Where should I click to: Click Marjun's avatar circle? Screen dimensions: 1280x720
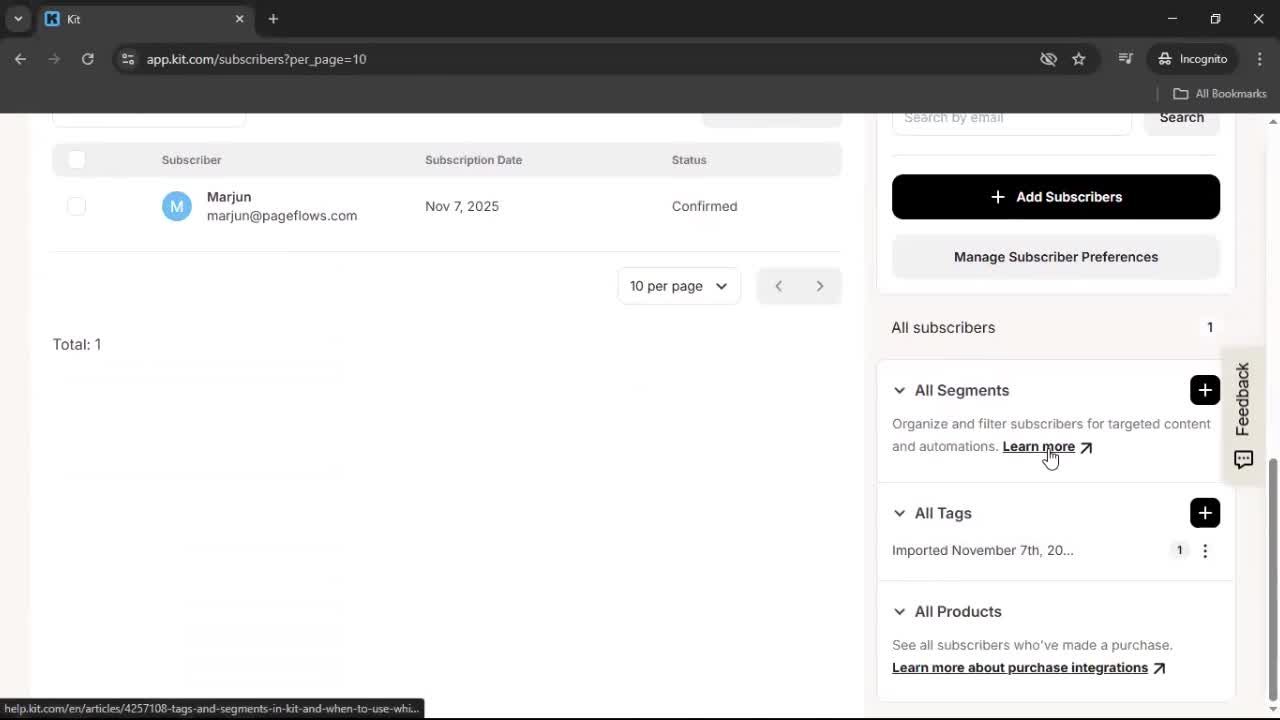tap(176, 205)
